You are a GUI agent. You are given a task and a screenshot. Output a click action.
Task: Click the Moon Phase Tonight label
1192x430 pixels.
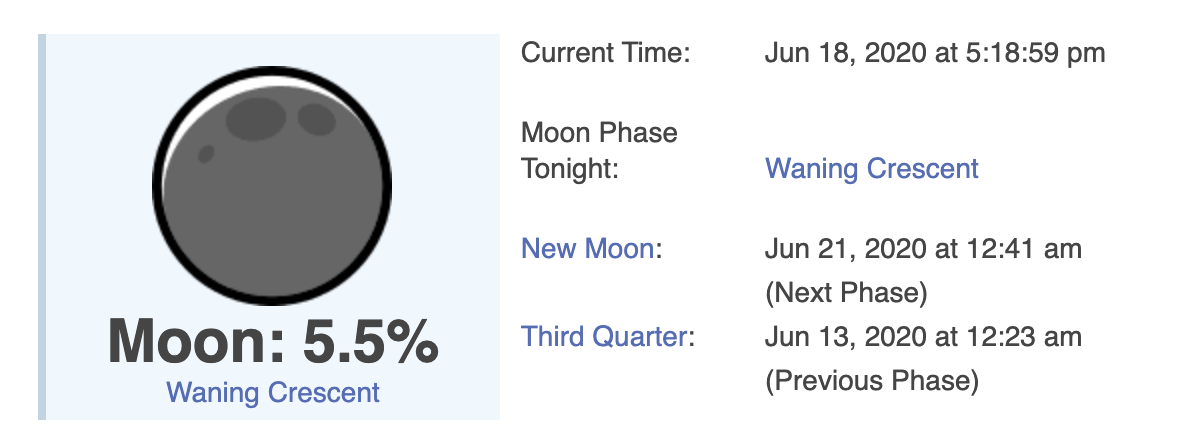tap(599, 150)
